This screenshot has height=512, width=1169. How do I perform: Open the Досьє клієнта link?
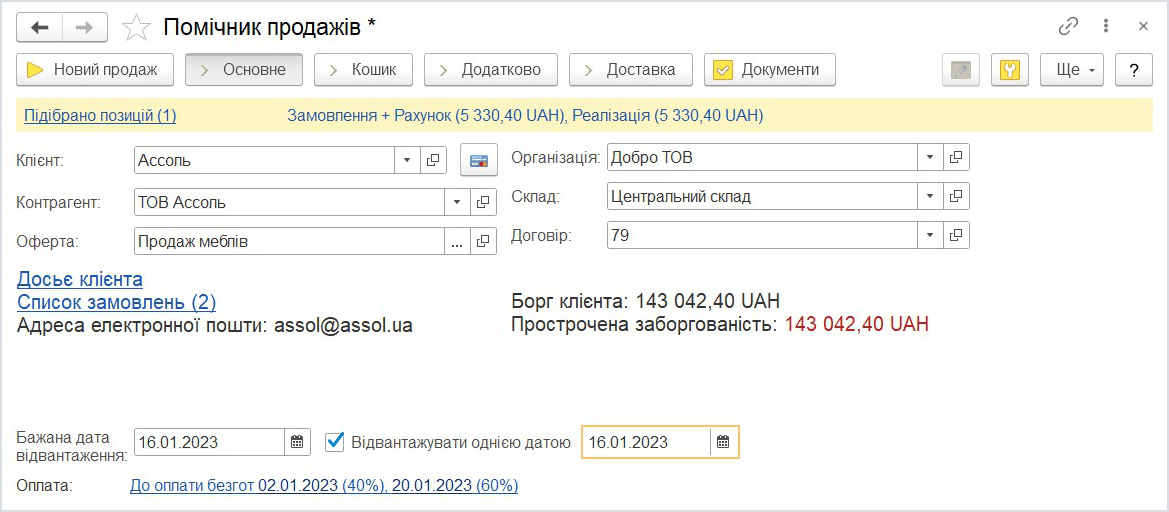click(80, 279)
